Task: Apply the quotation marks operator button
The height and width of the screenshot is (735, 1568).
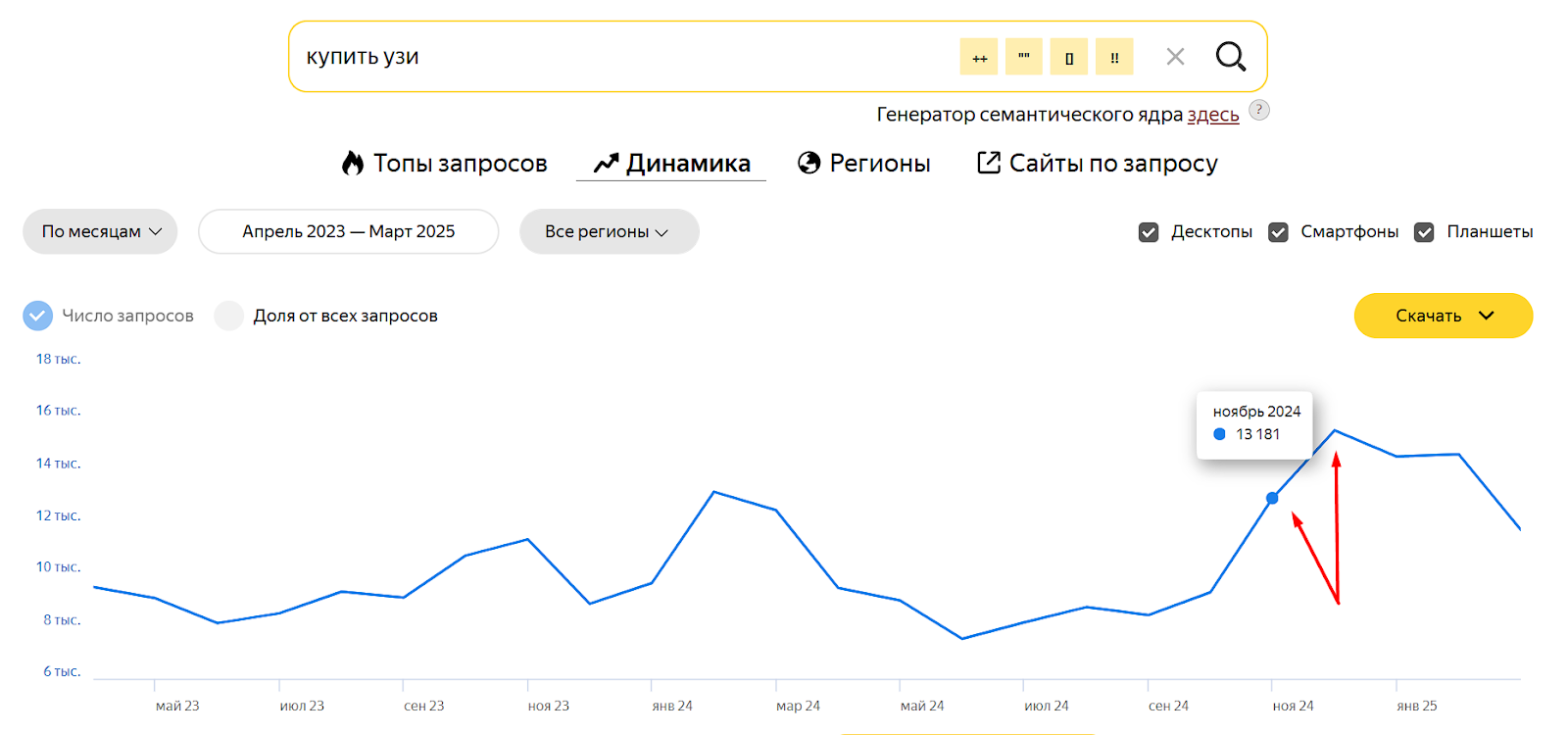Action: (1024, 57)
